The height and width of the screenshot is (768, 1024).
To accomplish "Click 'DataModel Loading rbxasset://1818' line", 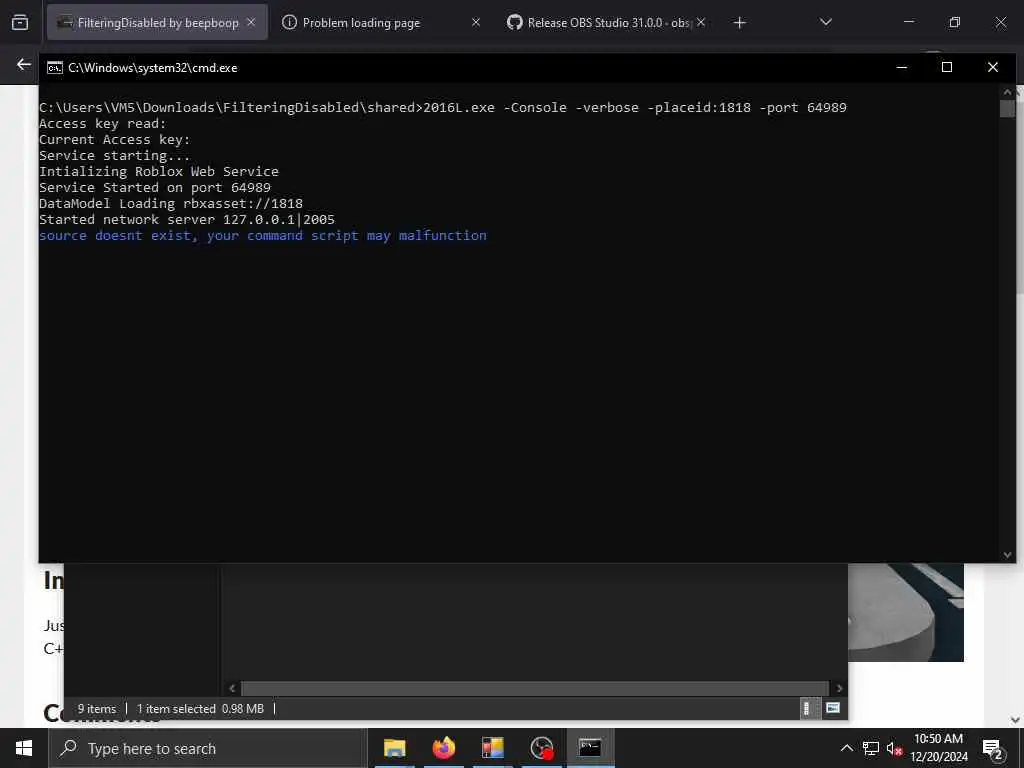I will [x=171, y=203].
